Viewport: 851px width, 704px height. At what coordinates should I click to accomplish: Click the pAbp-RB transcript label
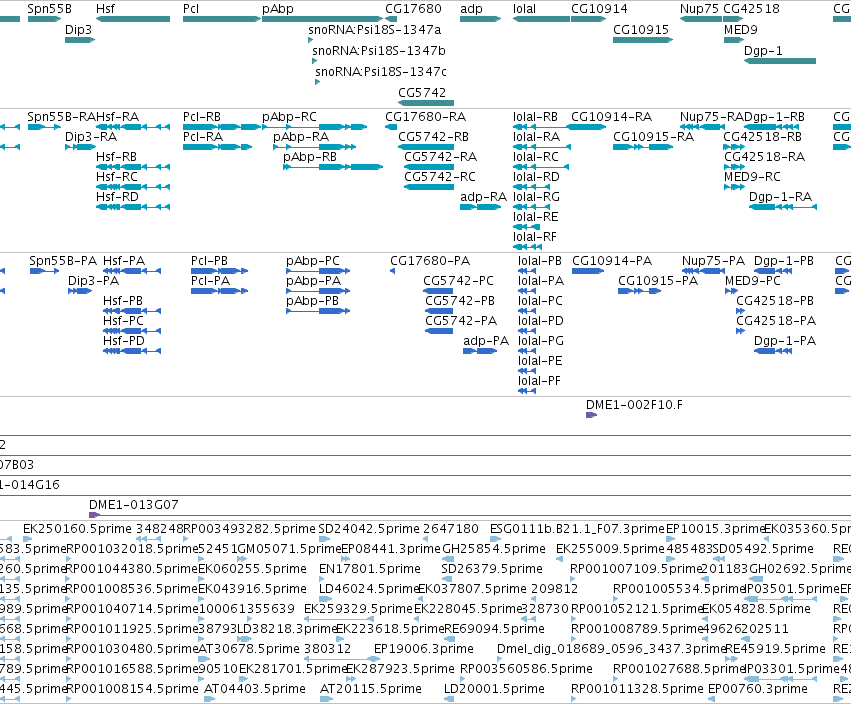pyautogui.click(x=310, y=157)
